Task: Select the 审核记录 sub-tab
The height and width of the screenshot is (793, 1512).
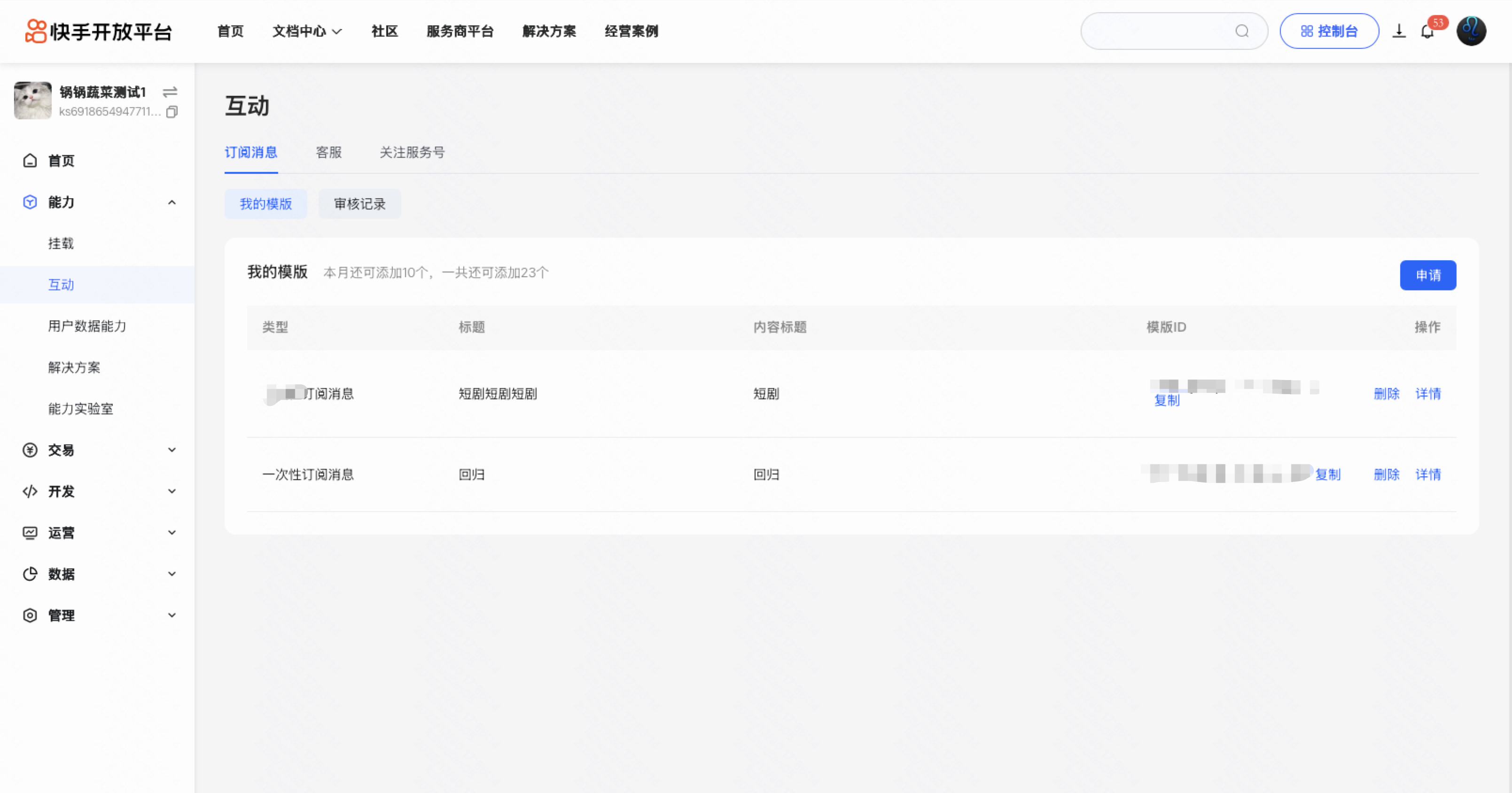Action: [x=360, y=204]
